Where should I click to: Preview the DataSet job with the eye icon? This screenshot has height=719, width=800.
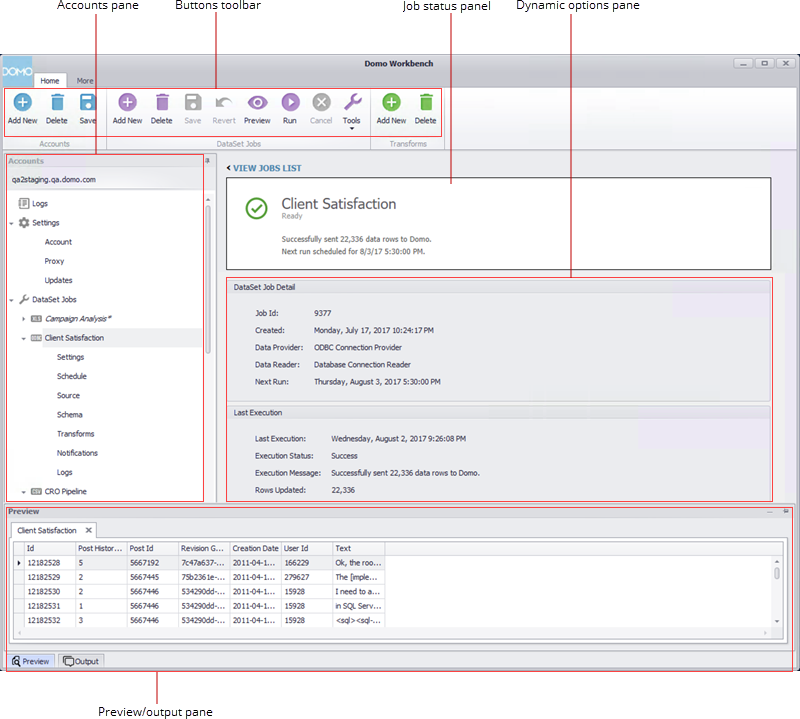point(257,103)
